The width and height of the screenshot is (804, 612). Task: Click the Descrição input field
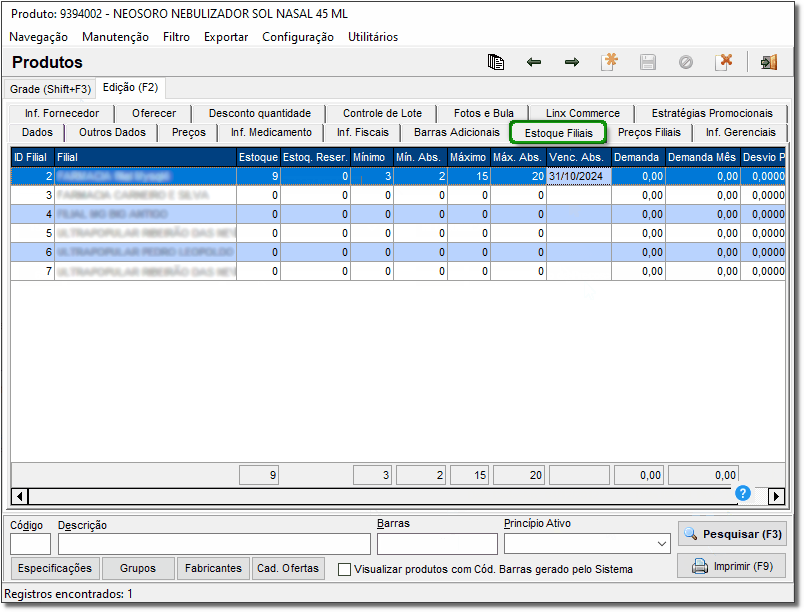(x=214, y=544)
